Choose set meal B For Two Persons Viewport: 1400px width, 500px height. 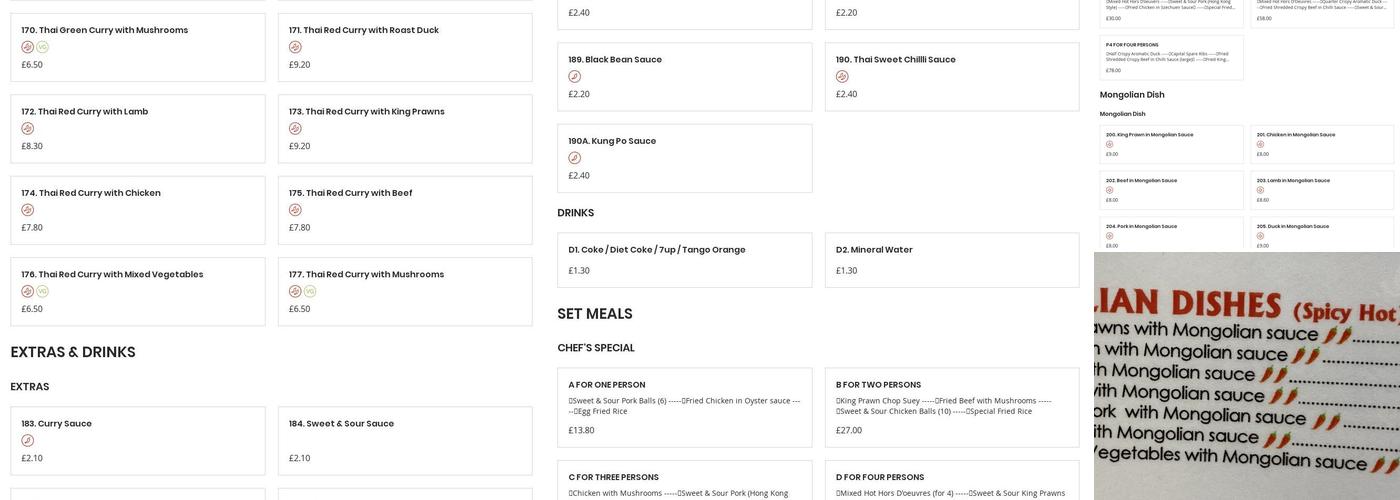[x=951, y=407]
